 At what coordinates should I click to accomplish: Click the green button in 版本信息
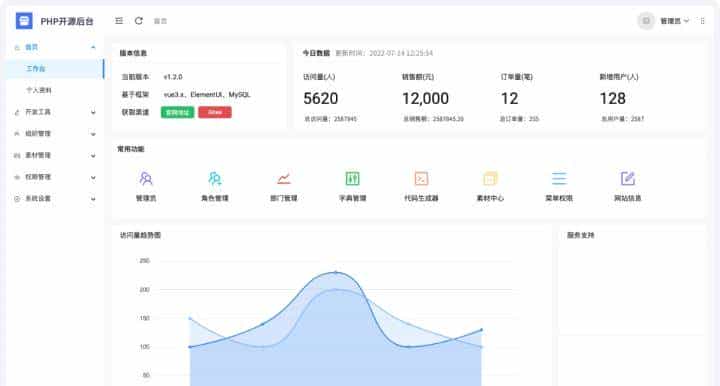point(177,112)
